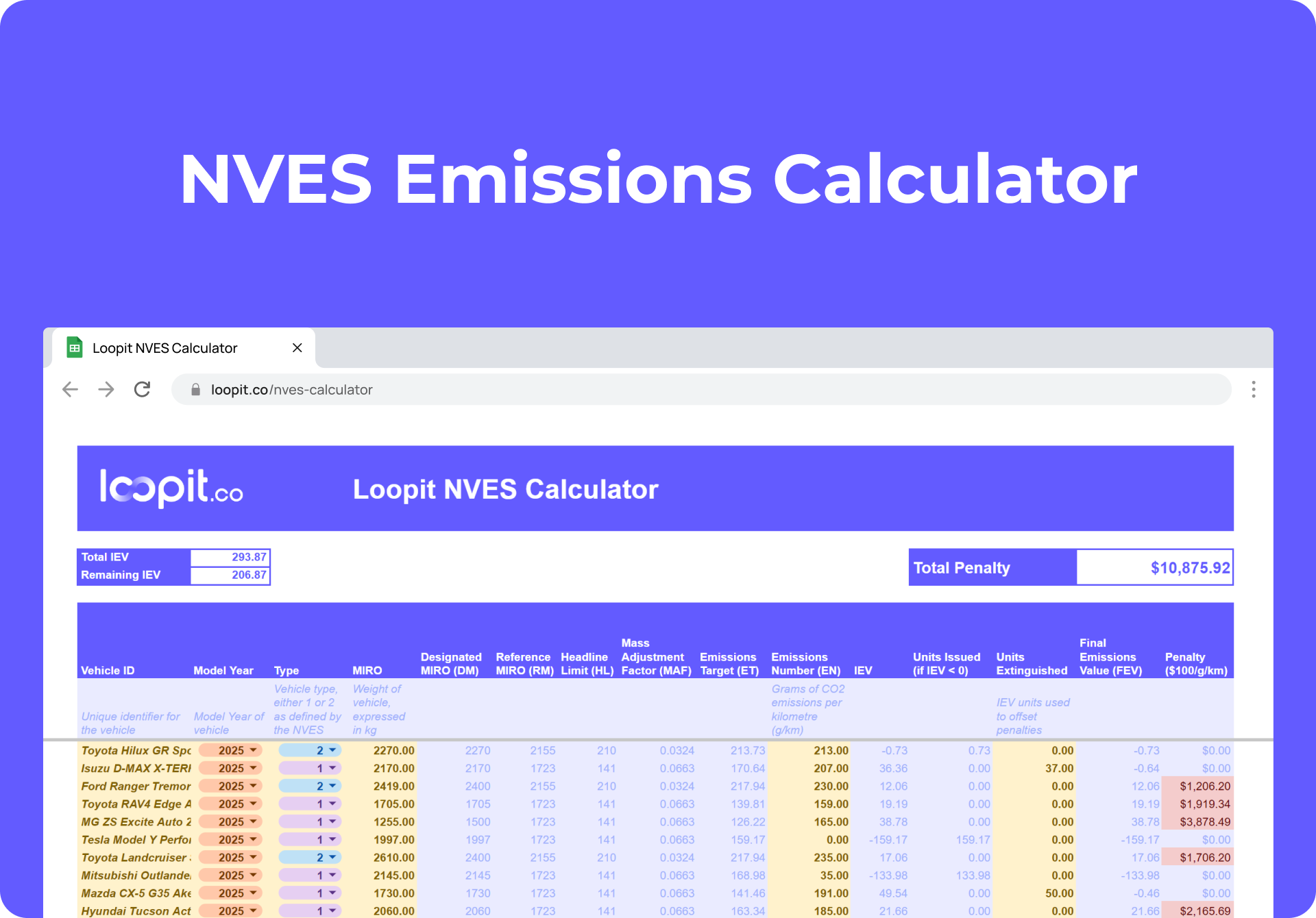1316x918 pixels.
Task: Close the Loopit NVES Calculator tab
Action: click(297, 347)
